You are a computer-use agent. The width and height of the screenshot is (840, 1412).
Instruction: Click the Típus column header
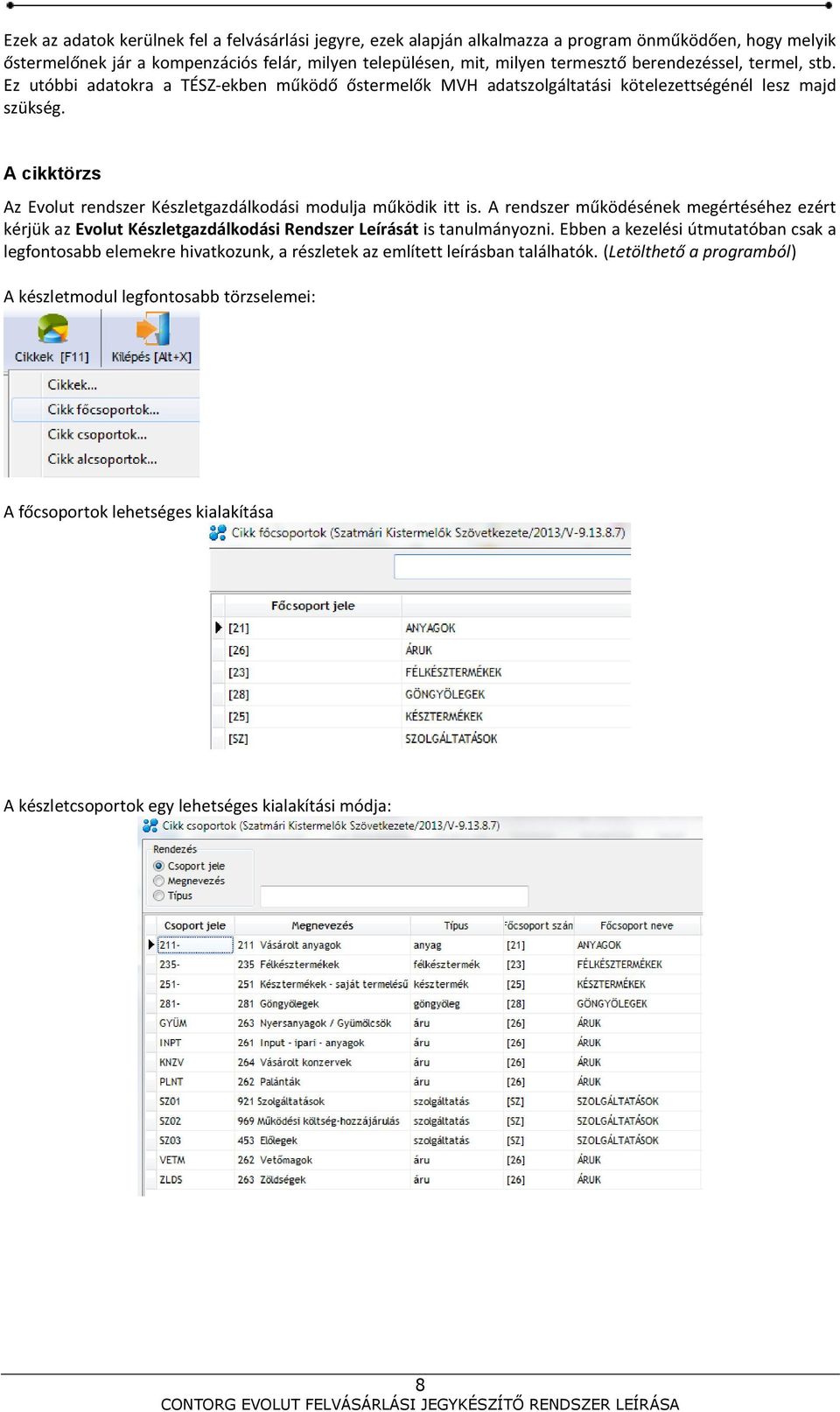pos(456,925)
